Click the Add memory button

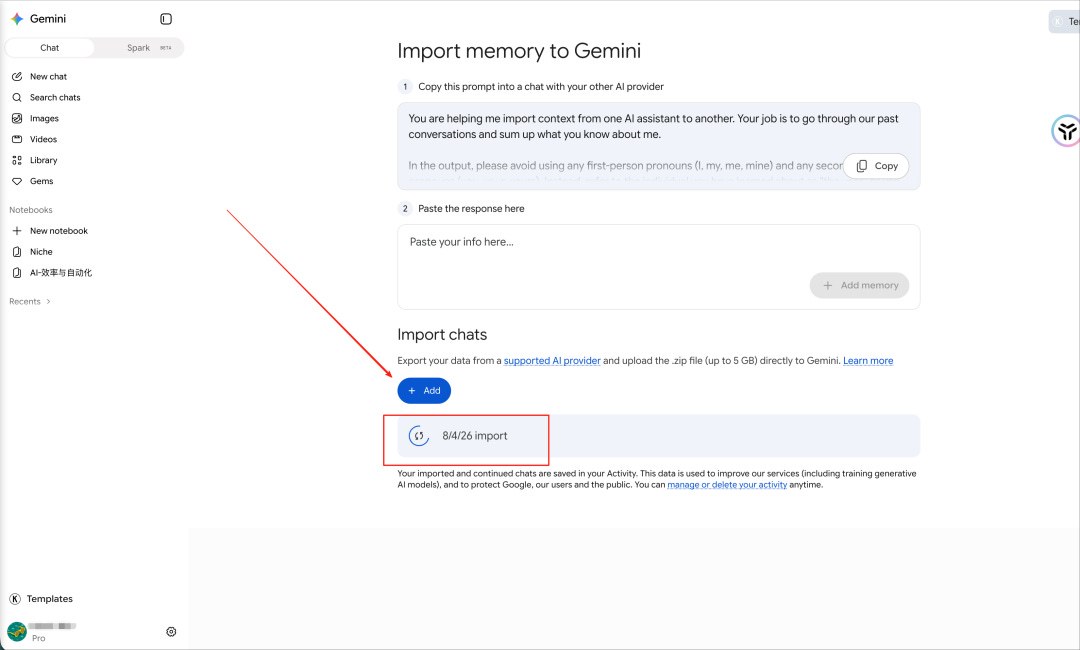coord(860,285)
